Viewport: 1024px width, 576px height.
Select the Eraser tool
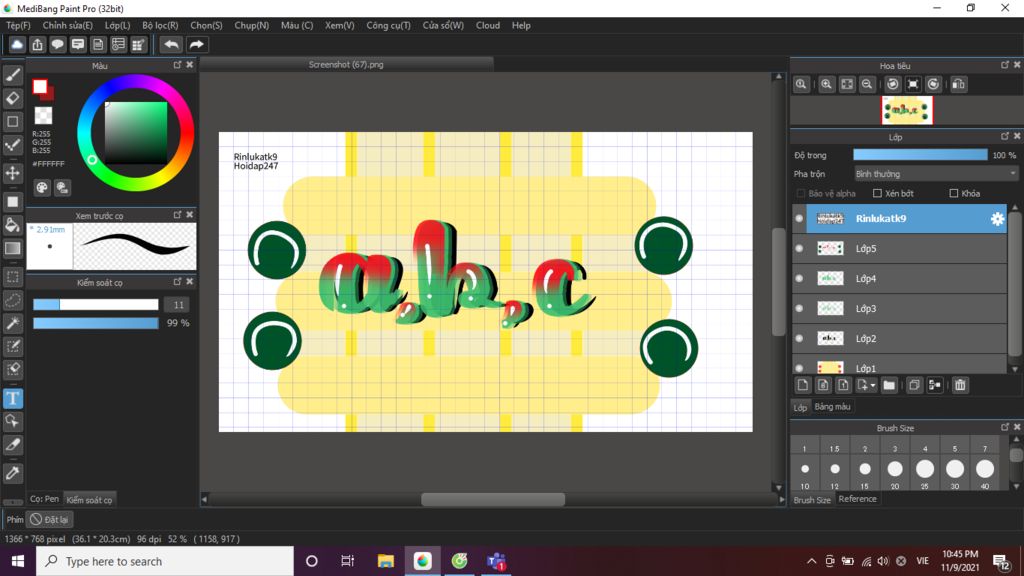(x=12, y=98)
